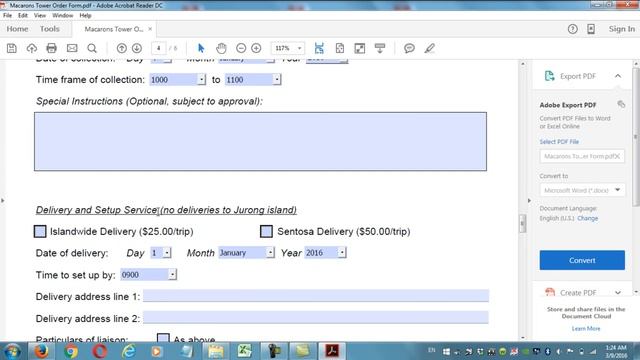Choose the Selection arrow tool
The image size is (640, 360).
click(201, 48)
